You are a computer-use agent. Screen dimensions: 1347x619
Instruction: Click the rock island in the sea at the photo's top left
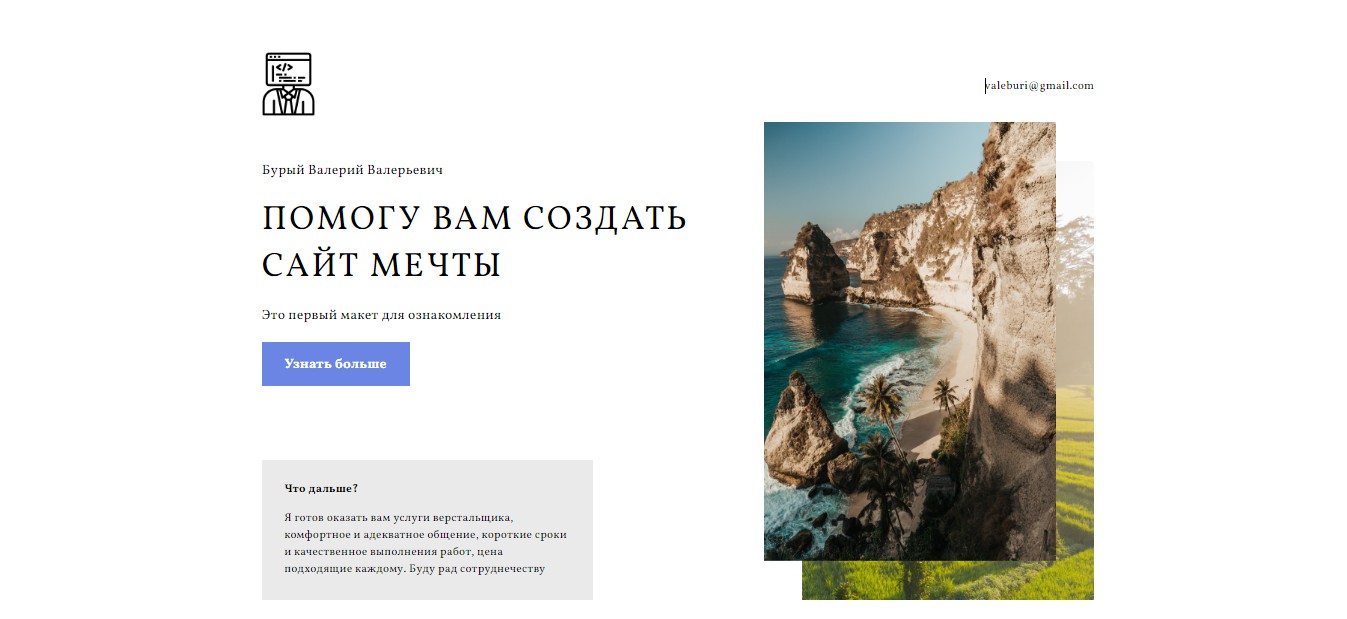tap(813, 263)
